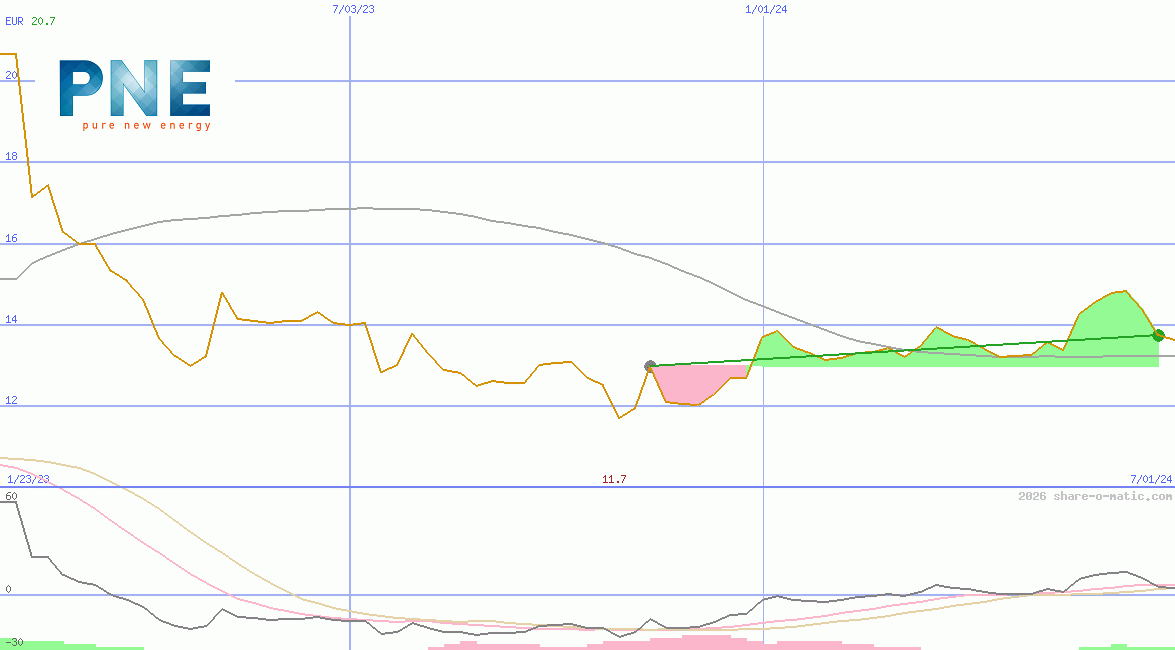Click the -30 oscillator axis label

14,642
